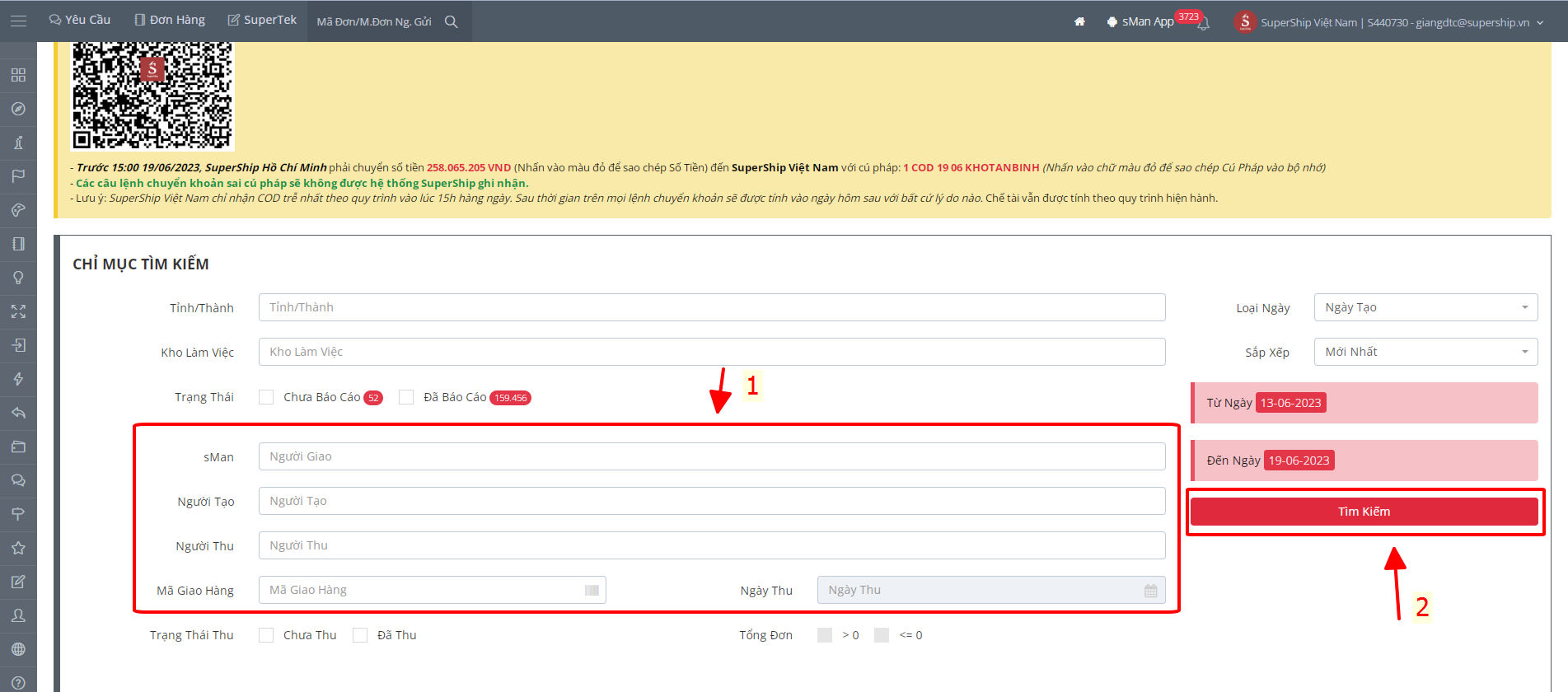
Task: Click the Chưa Báo Cáo count badge 52
Action: (373, 398)
